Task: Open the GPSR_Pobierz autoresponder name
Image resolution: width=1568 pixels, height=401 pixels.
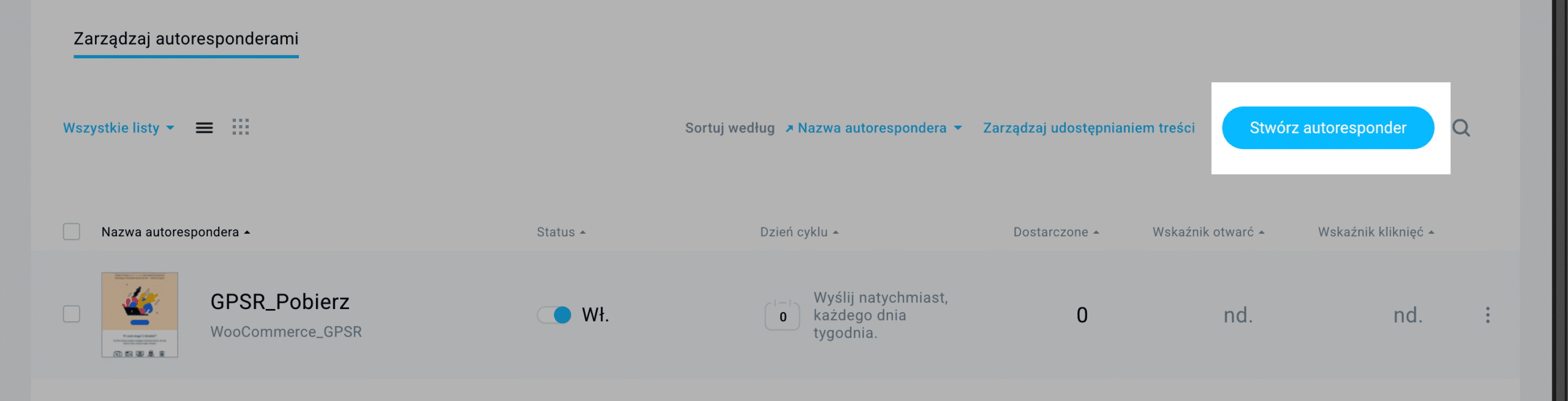Action: [280, 302]
